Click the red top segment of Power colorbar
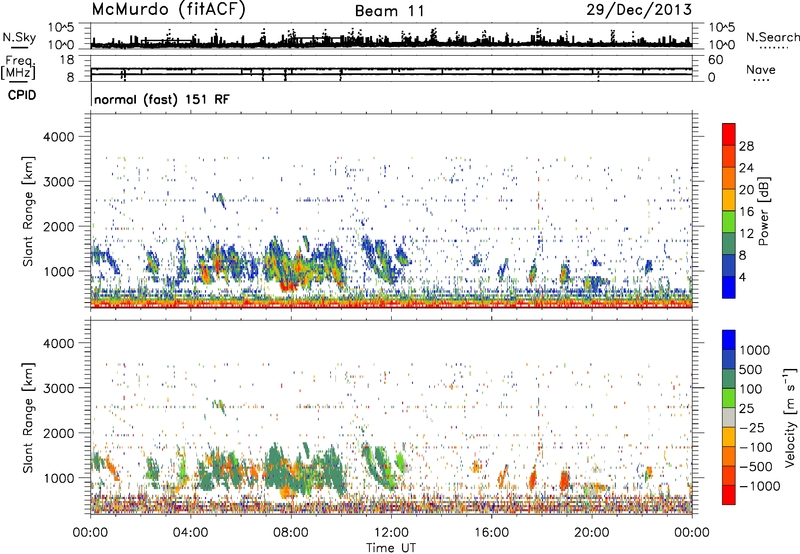This screenshot has width=800, height=554. click(x=729, y=134)
